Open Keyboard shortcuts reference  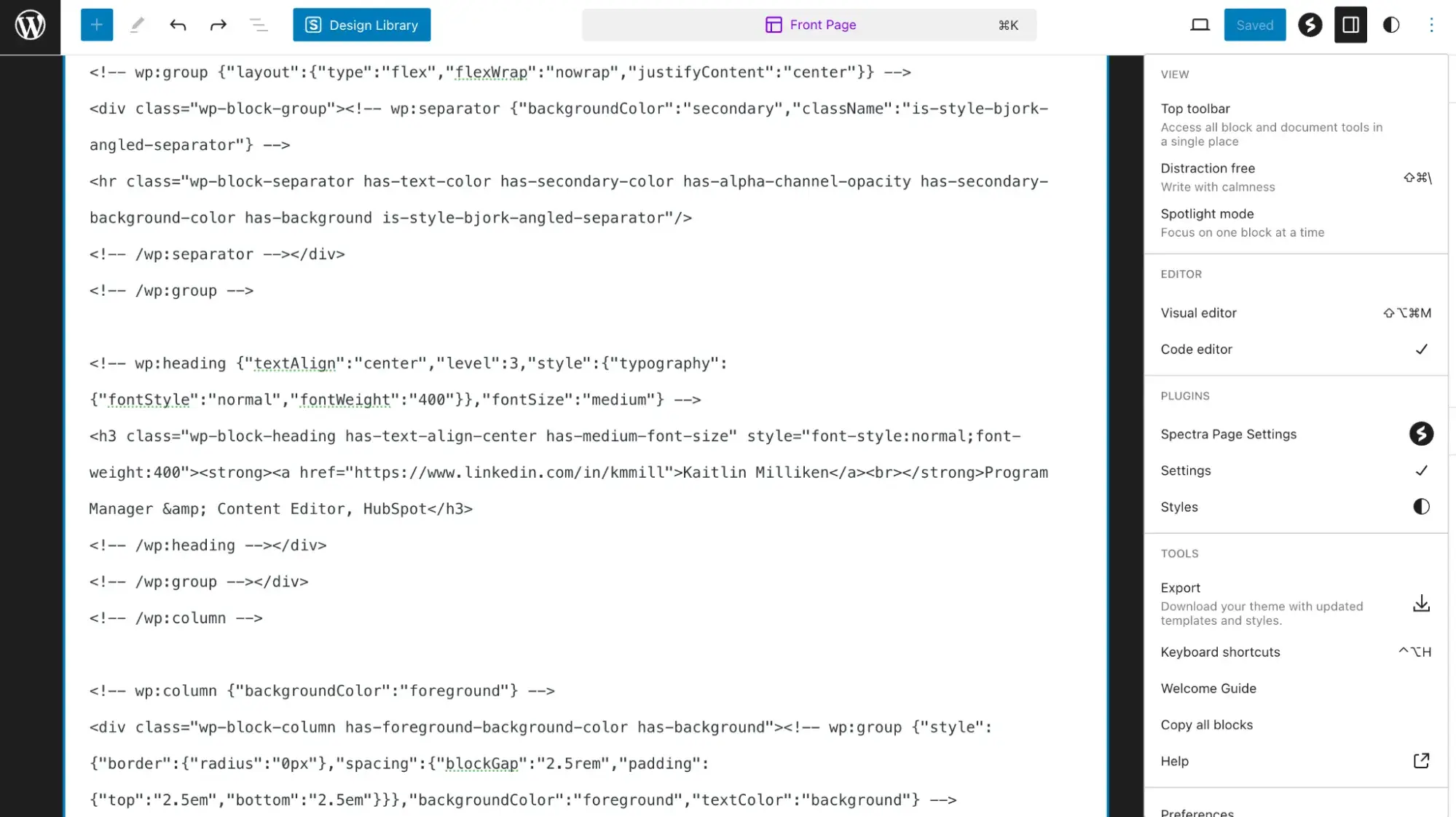[x=1221, y=651]
